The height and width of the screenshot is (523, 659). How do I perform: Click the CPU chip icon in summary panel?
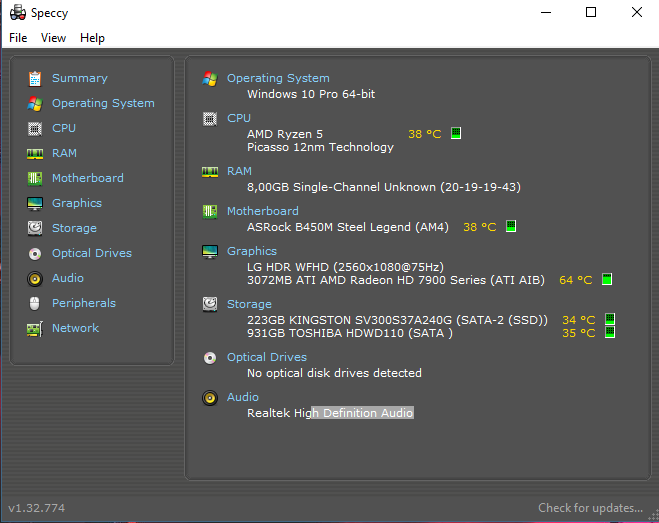coord(210,119)
